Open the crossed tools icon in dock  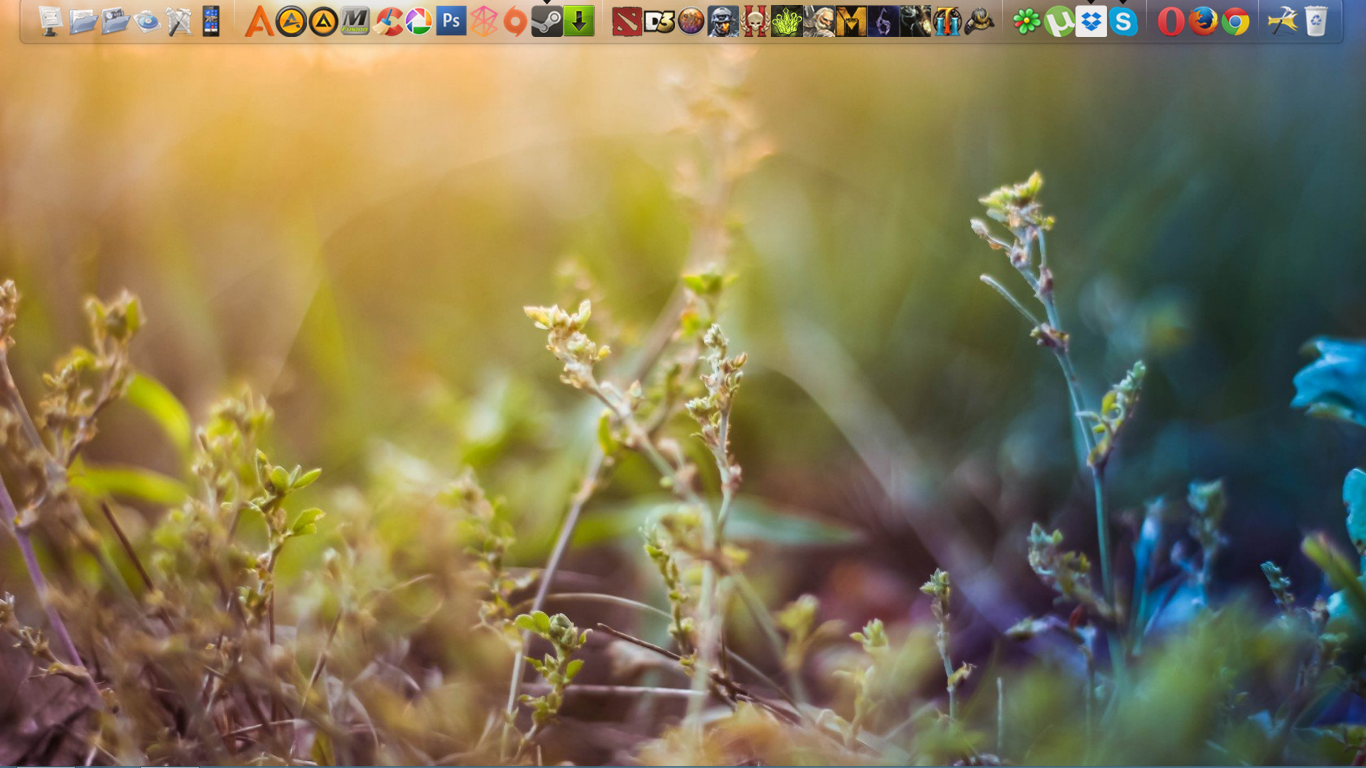point(179,21)
